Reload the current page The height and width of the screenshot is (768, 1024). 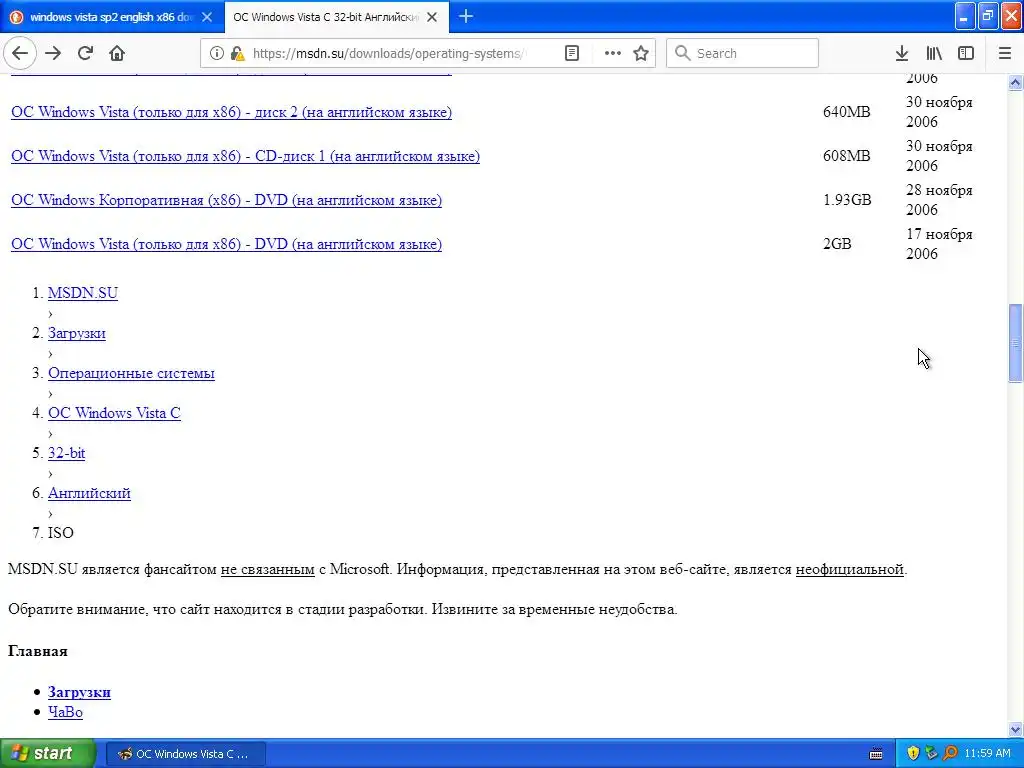85,53
